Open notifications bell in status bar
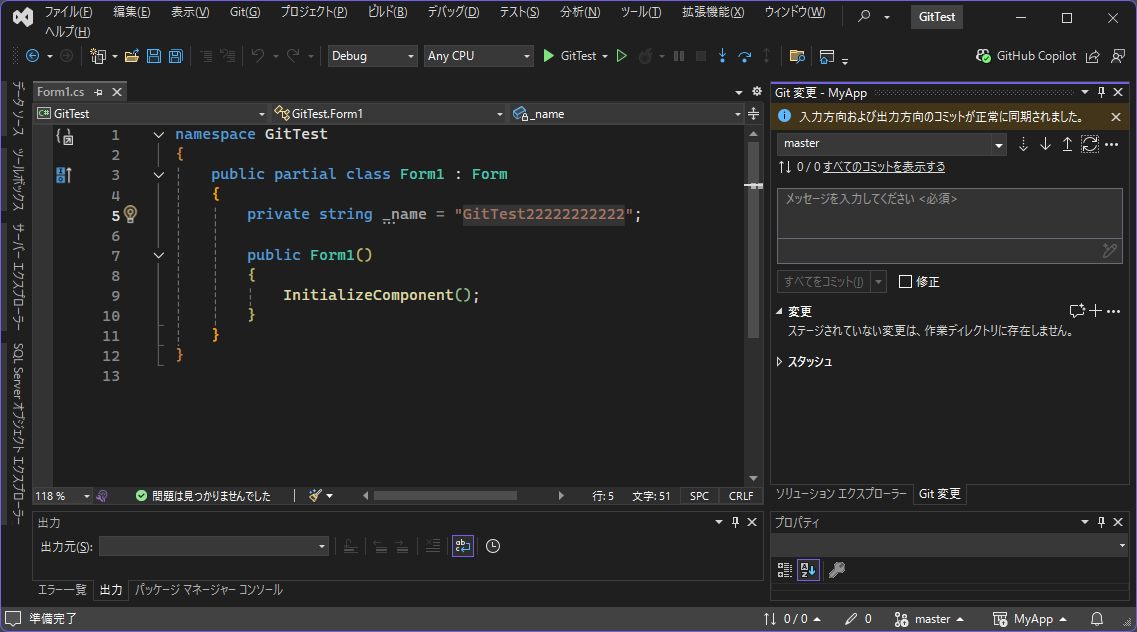The height and width of the screenshot is (632, 1137). tap(1096, 619)
